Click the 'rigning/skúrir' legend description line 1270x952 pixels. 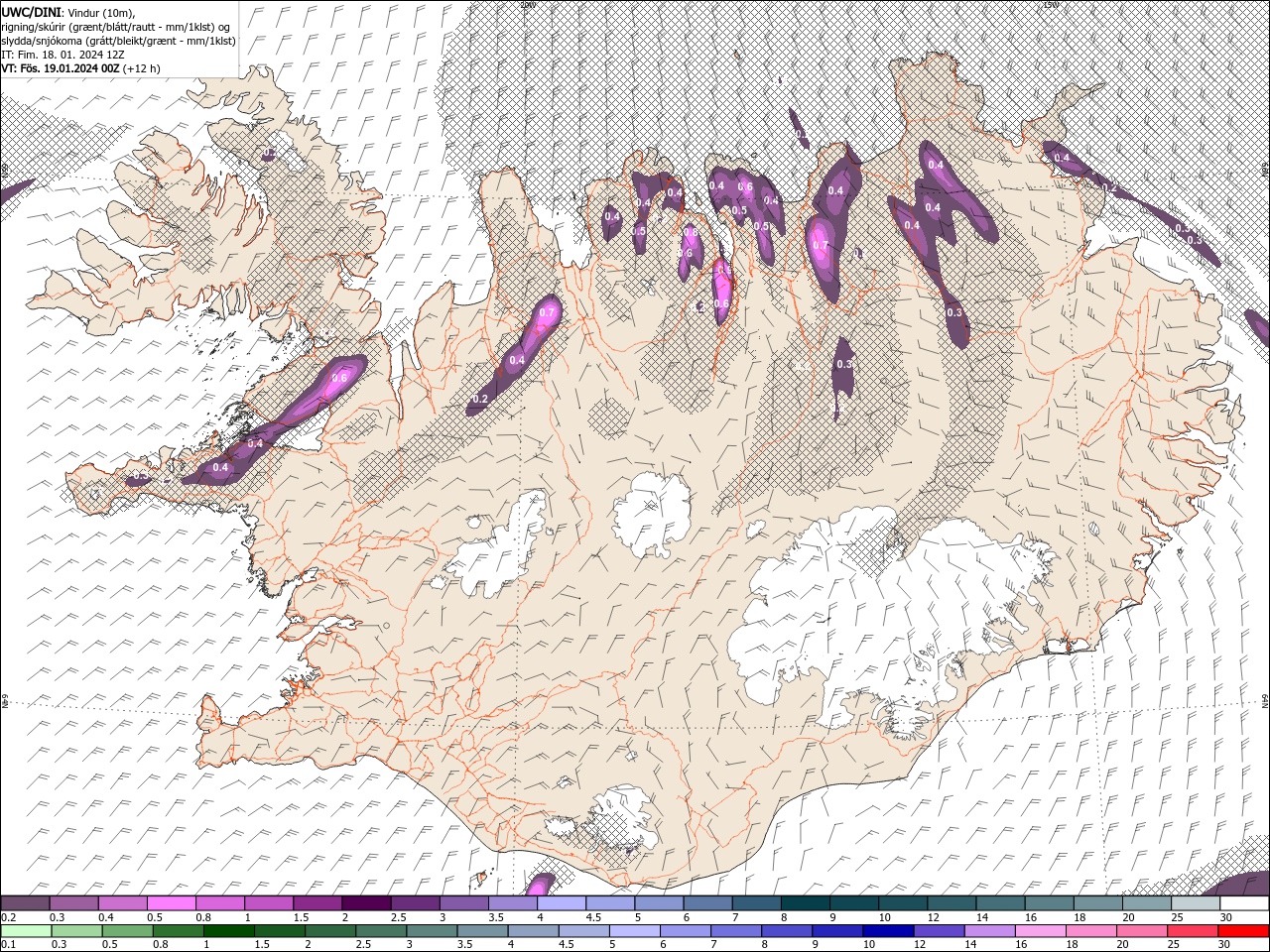click(x=116, y=27)
